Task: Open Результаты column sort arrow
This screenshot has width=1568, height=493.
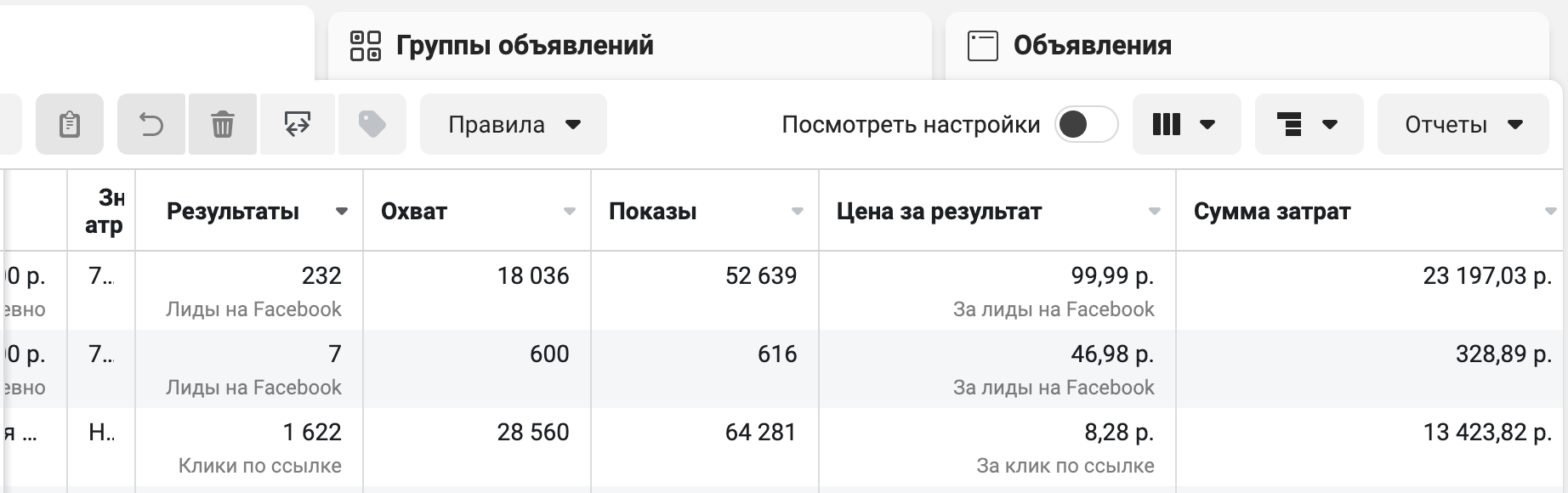Action: (x=342, y=212)
